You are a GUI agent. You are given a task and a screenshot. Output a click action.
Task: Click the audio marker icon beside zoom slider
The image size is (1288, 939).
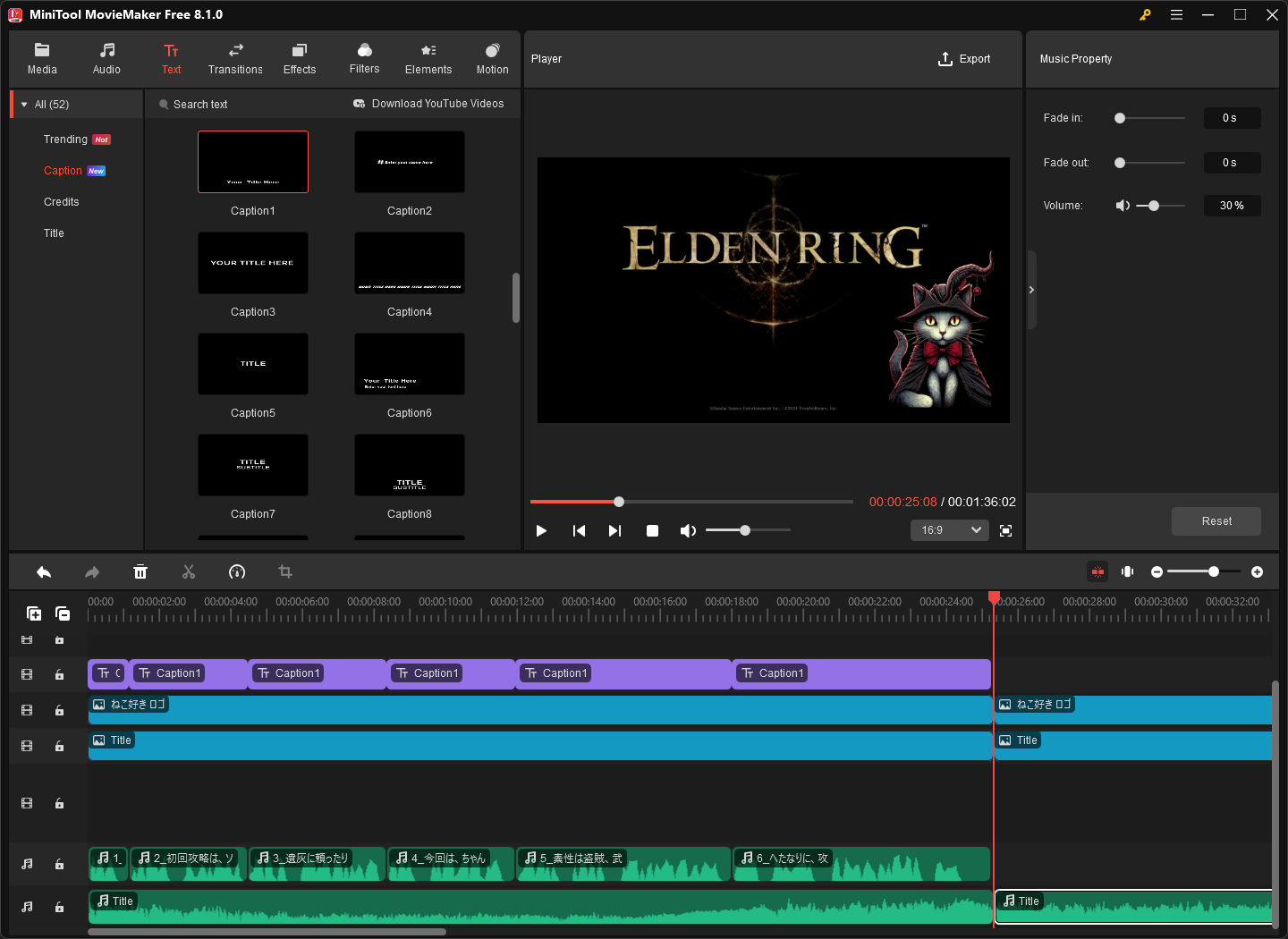point(1128,571)
